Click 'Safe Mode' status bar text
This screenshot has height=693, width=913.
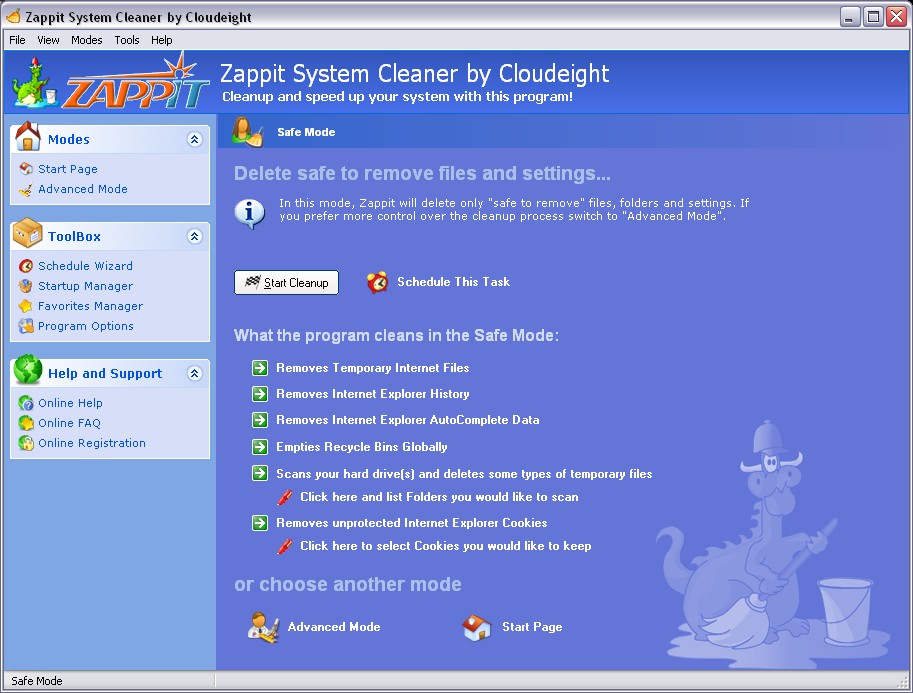click(37, 681)
